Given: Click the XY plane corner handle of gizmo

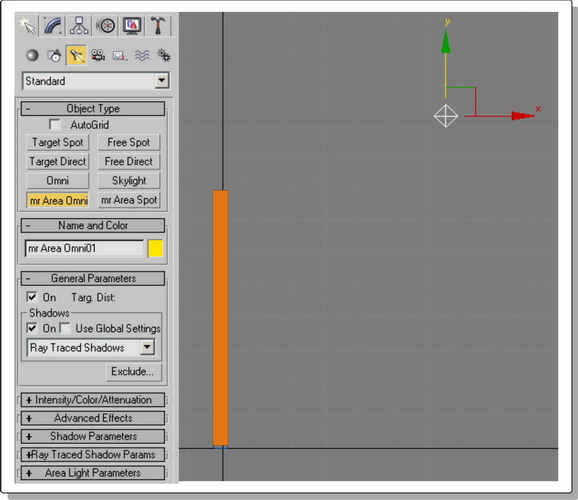Looking at the screenshot, I should point(475,88).
